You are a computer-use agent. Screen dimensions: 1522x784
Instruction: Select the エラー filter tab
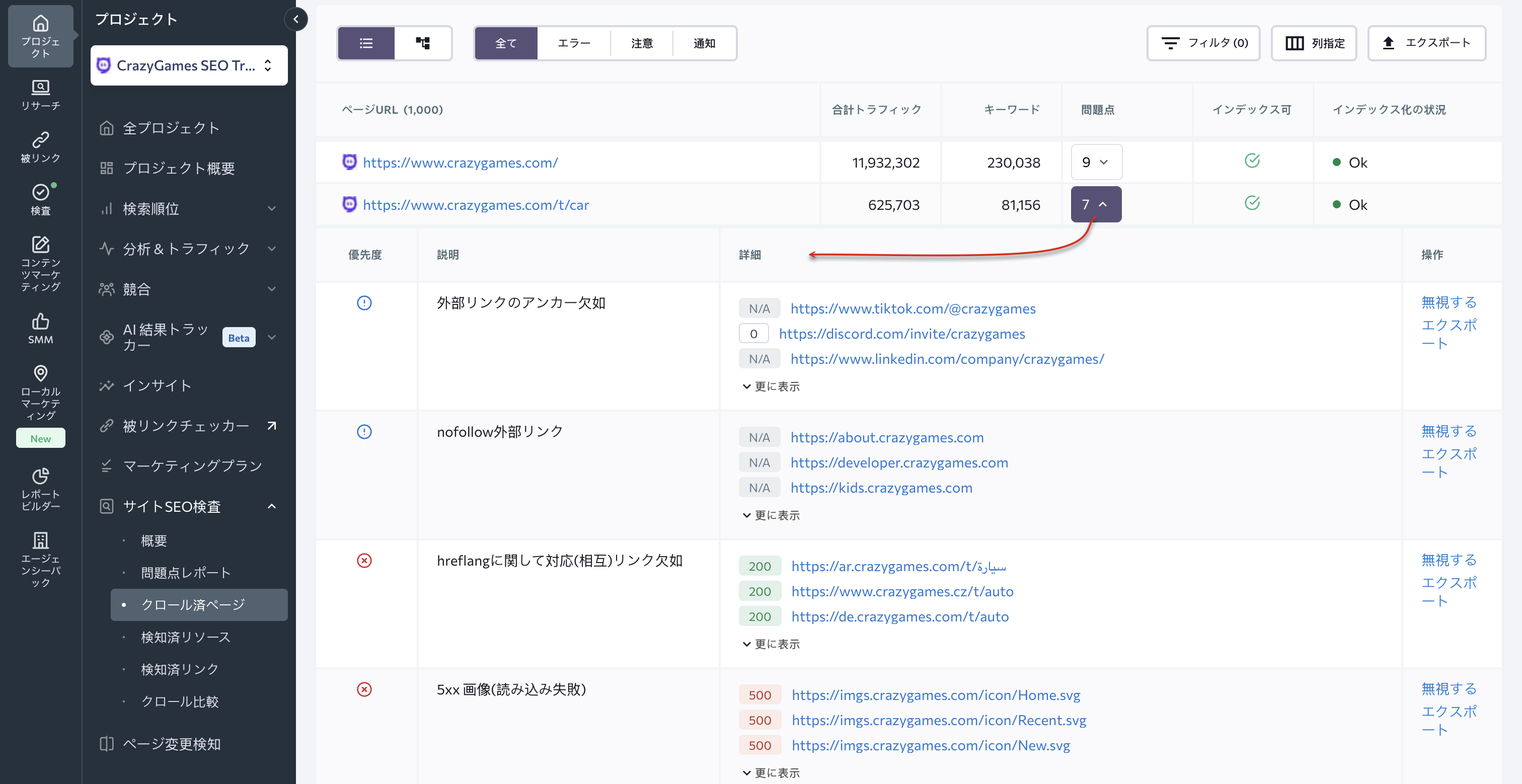click(x=574, y=43)
